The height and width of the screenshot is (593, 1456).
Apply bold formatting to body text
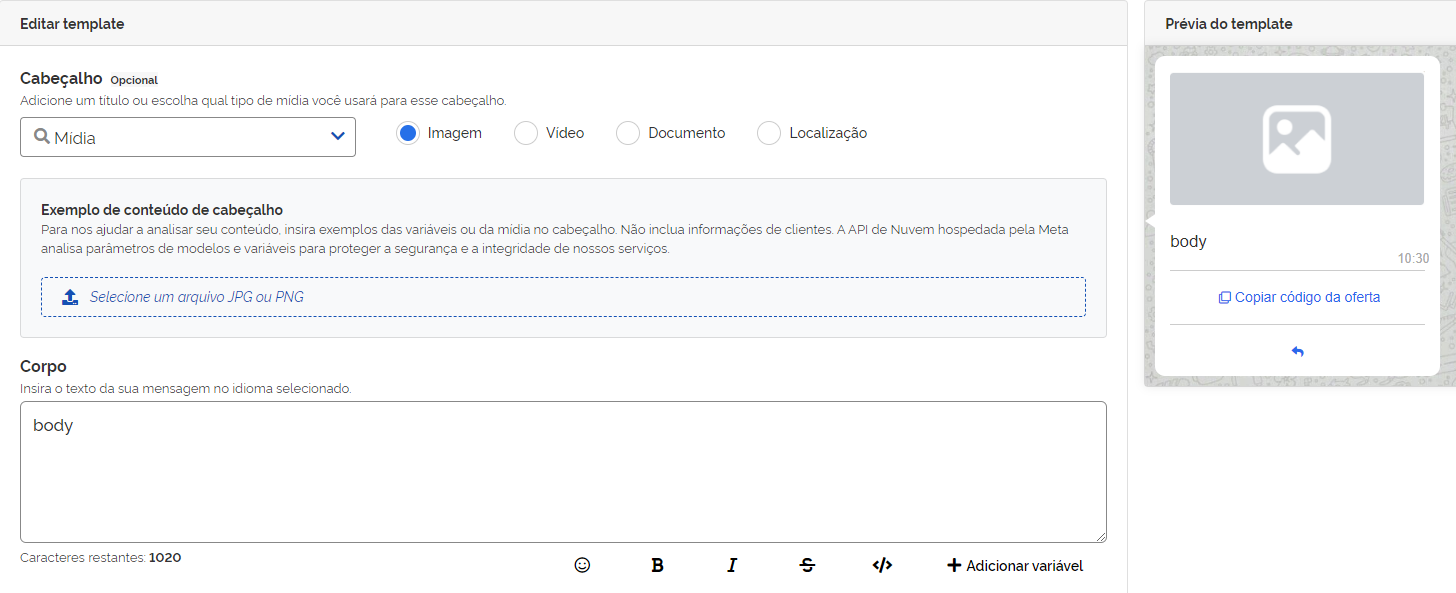[657, 565]
